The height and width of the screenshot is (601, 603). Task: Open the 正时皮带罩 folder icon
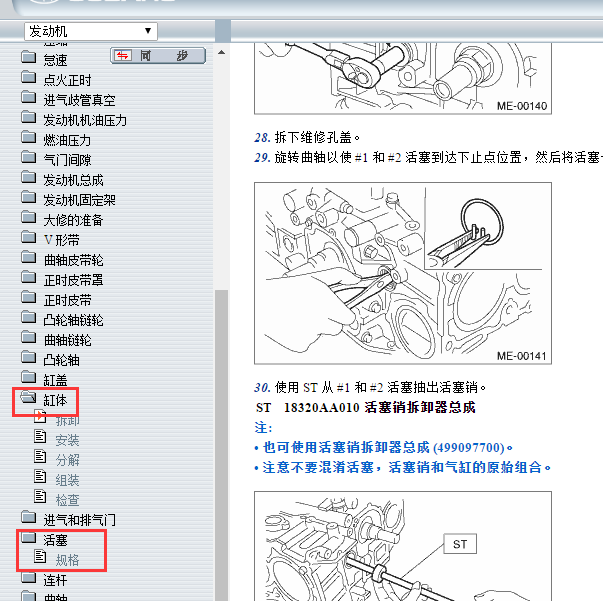pyautogui.click(x=28, y=277)
